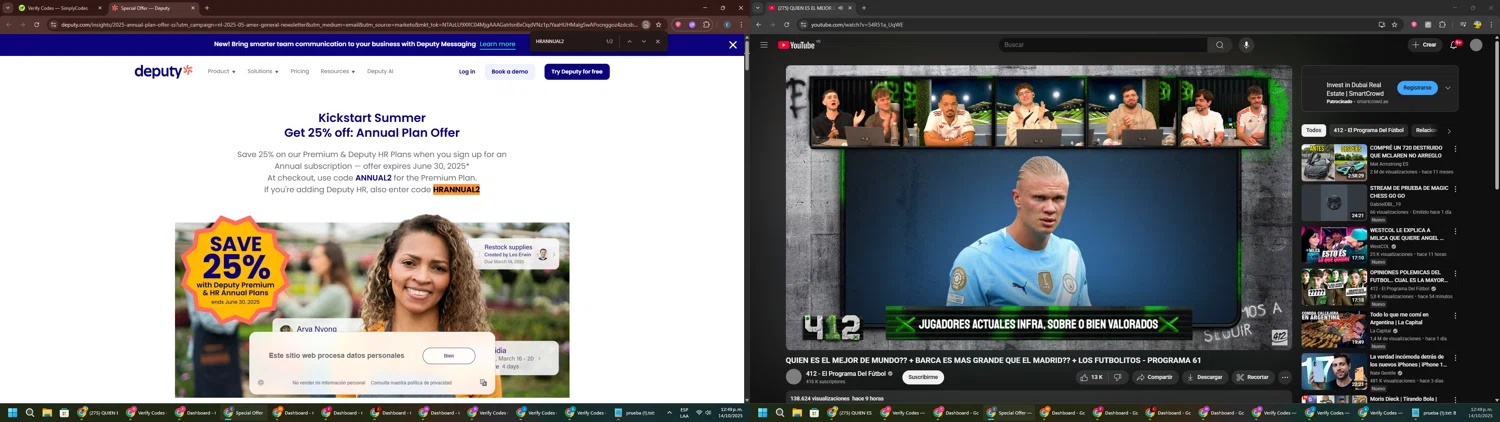Screen dimensions: 1500x422
Task: Dislike the video with thumbs-down
Action: [x=1118, y=377]
